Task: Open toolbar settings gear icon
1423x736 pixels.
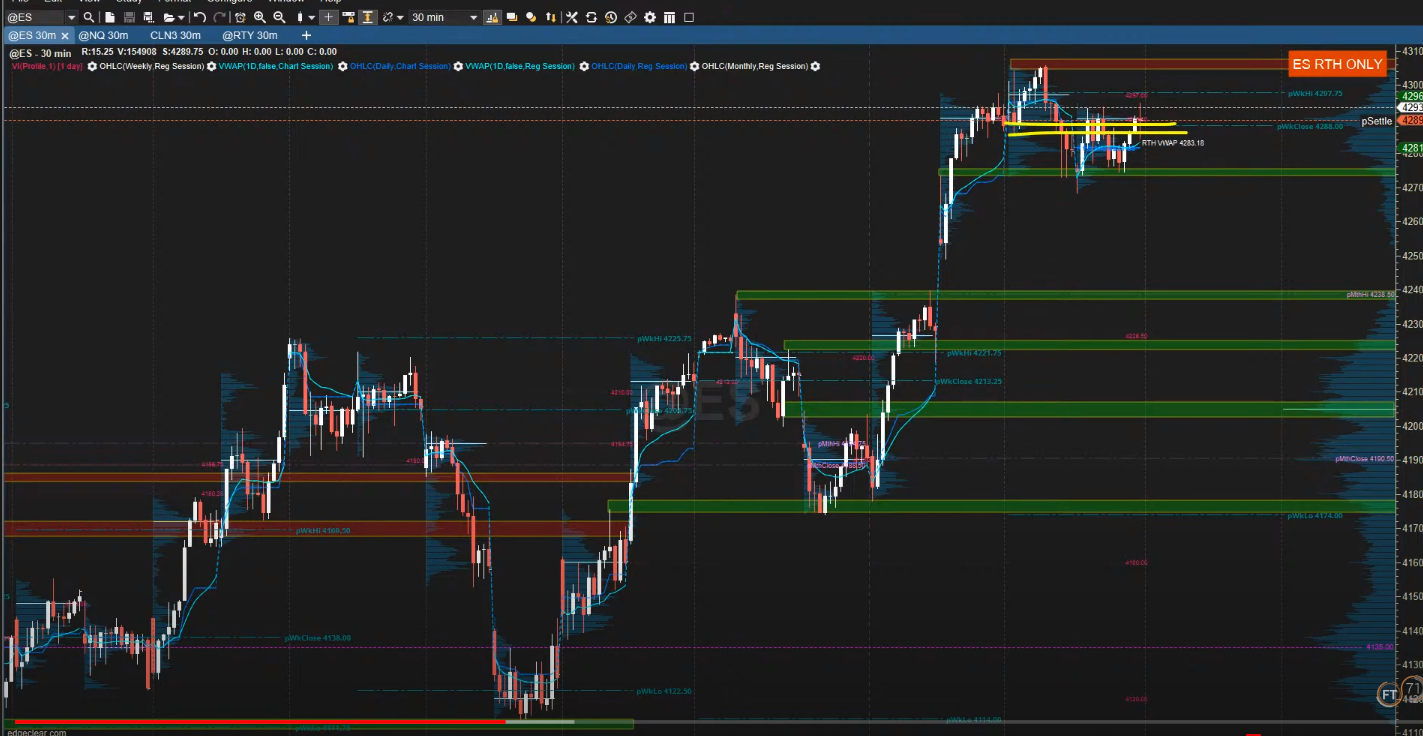Action: pyautogui.click(x=650, y=17)
